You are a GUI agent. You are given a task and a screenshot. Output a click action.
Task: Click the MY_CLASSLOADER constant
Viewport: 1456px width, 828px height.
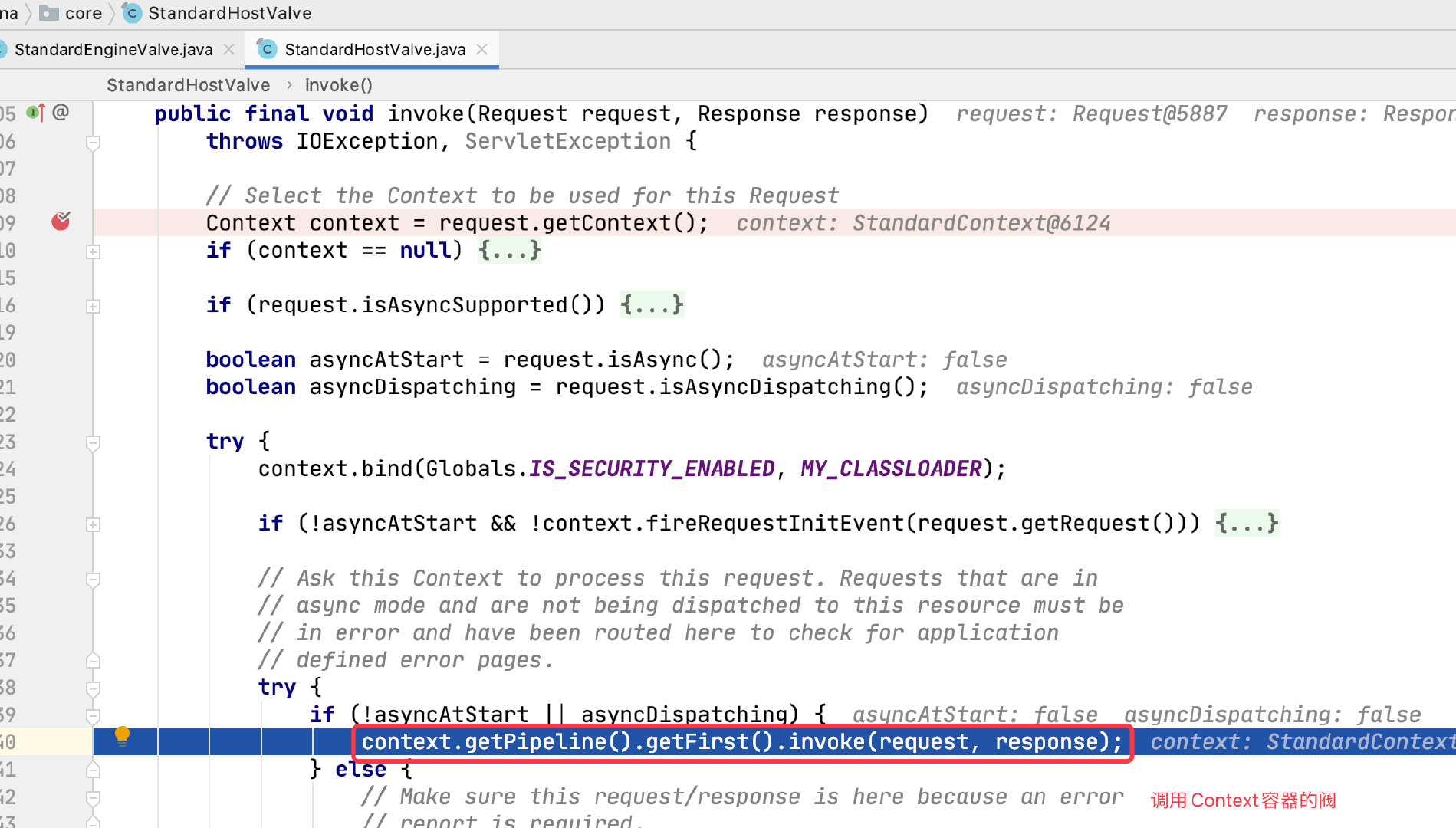click(891, 468)
